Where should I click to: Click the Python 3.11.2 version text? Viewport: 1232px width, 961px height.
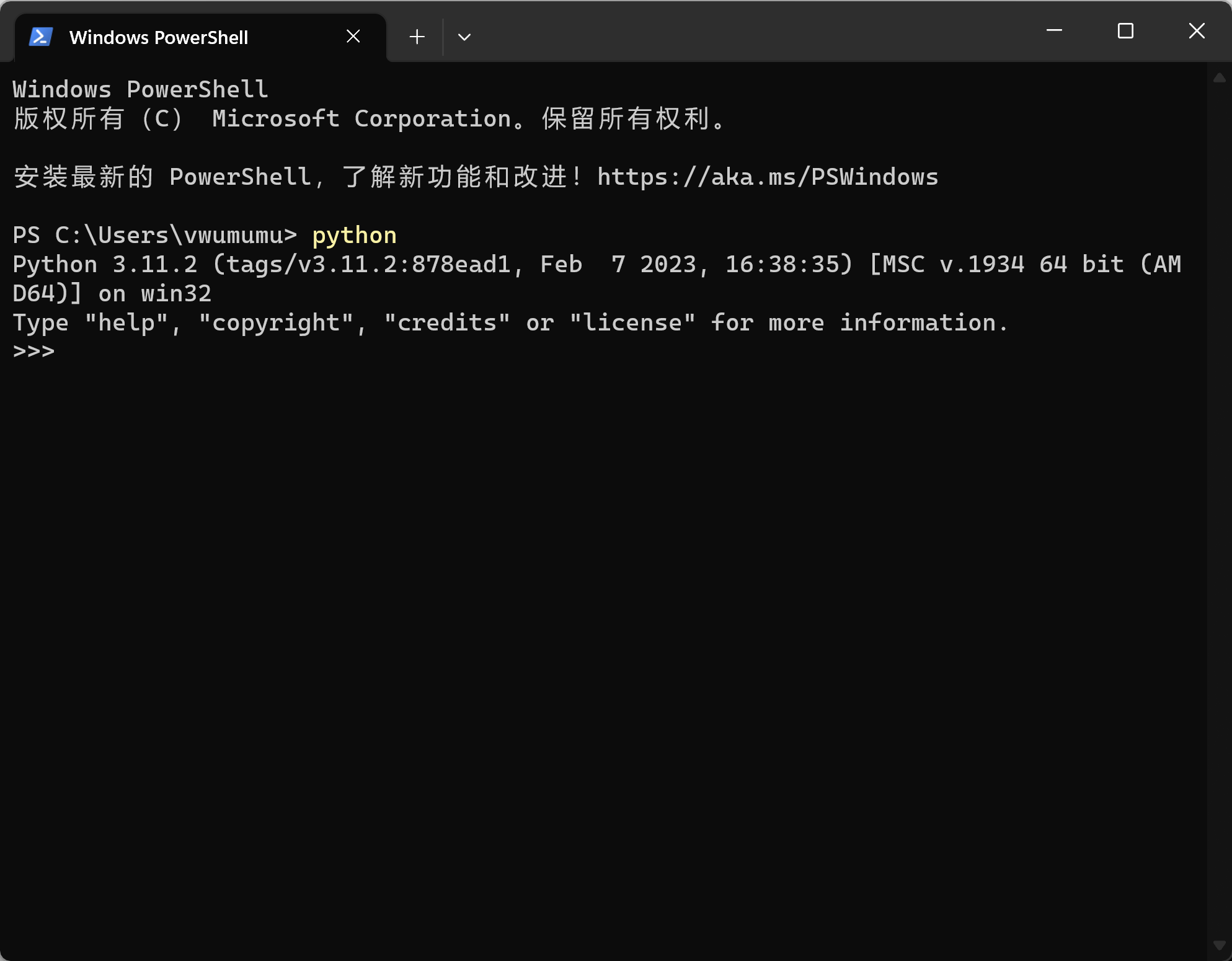(x=105, y=265)
